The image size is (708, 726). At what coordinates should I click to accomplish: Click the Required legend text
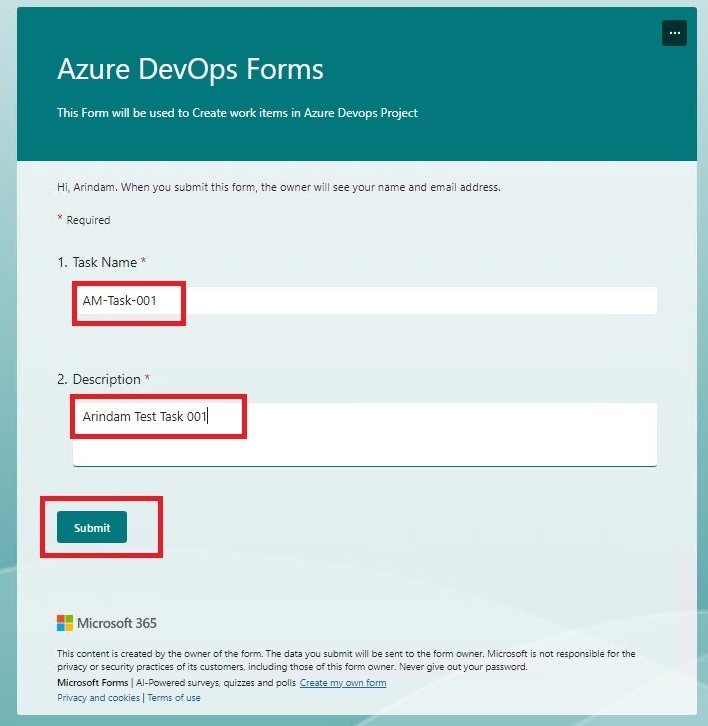(88, 220)
